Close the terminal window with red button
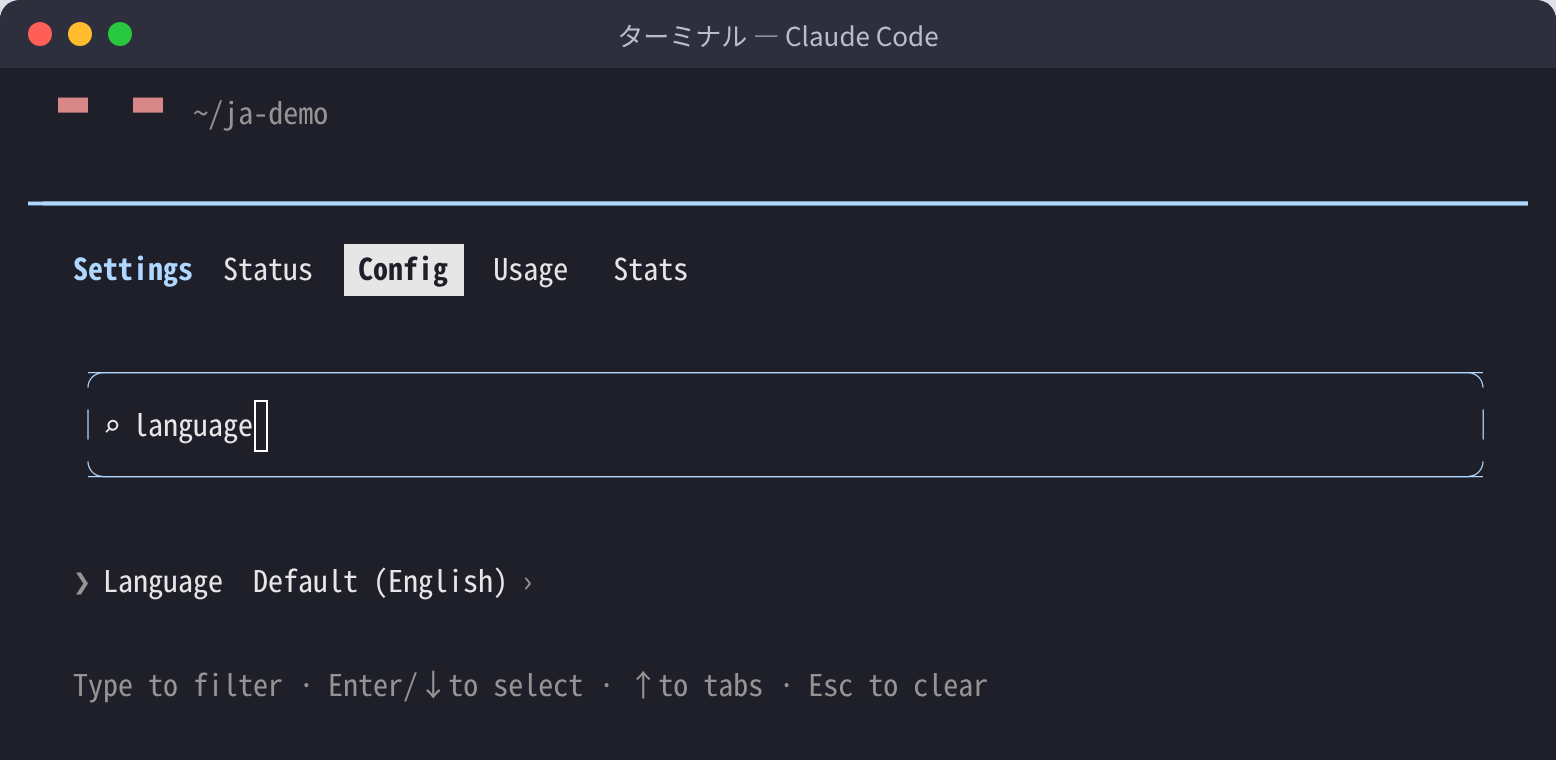The height and width of the screenshot is (760, 1556). click(x=40, y=34)
